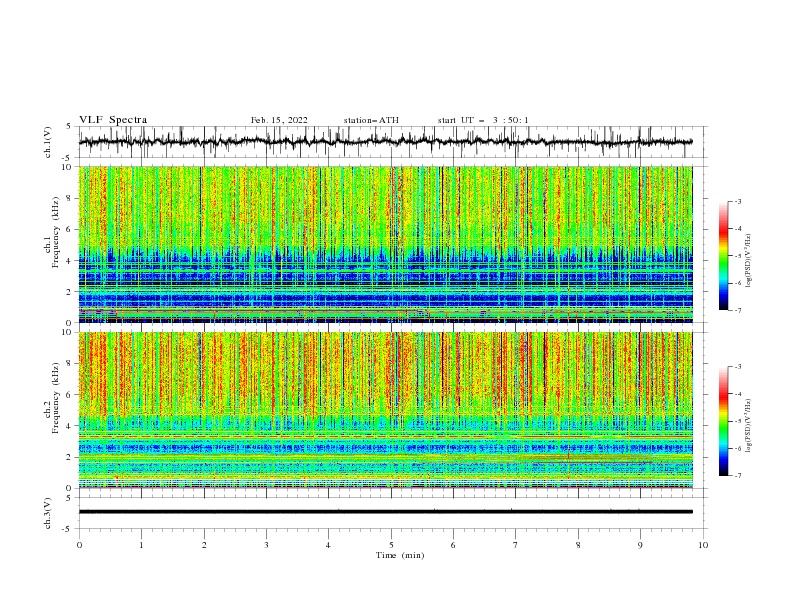
Task: Click the '10' tick on the Time axis
Action: pos(703,545)
